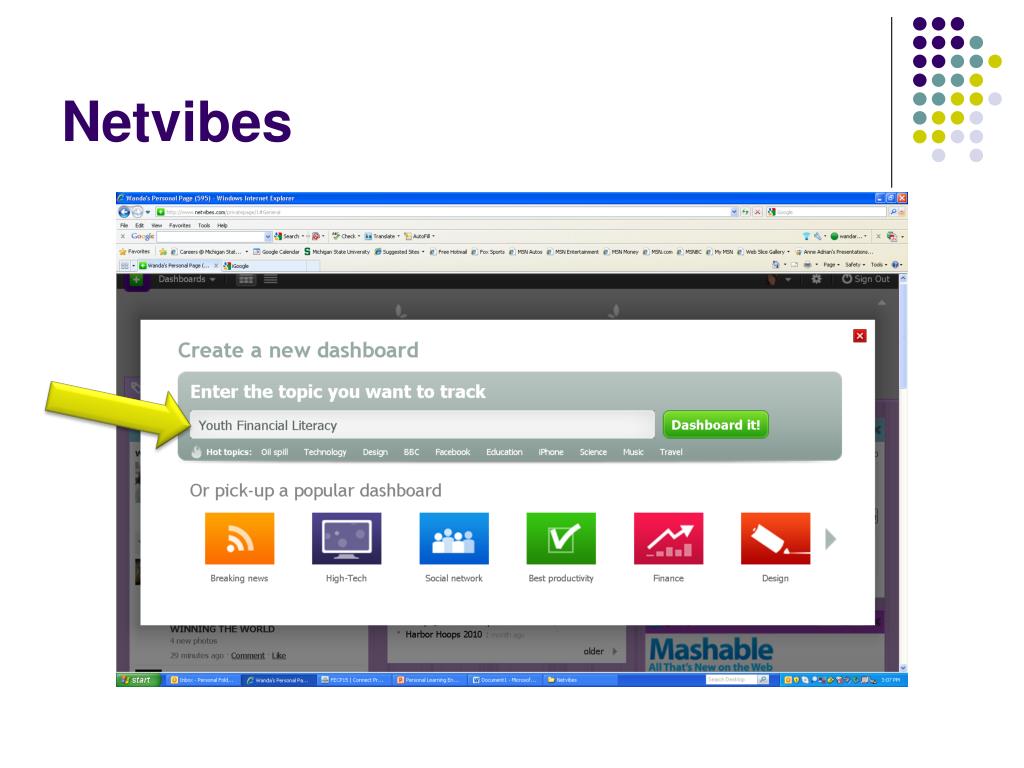Select the Science hot topic
Image resolution: width=1024 pixels, height=768 pixels.
click(593, 452)
